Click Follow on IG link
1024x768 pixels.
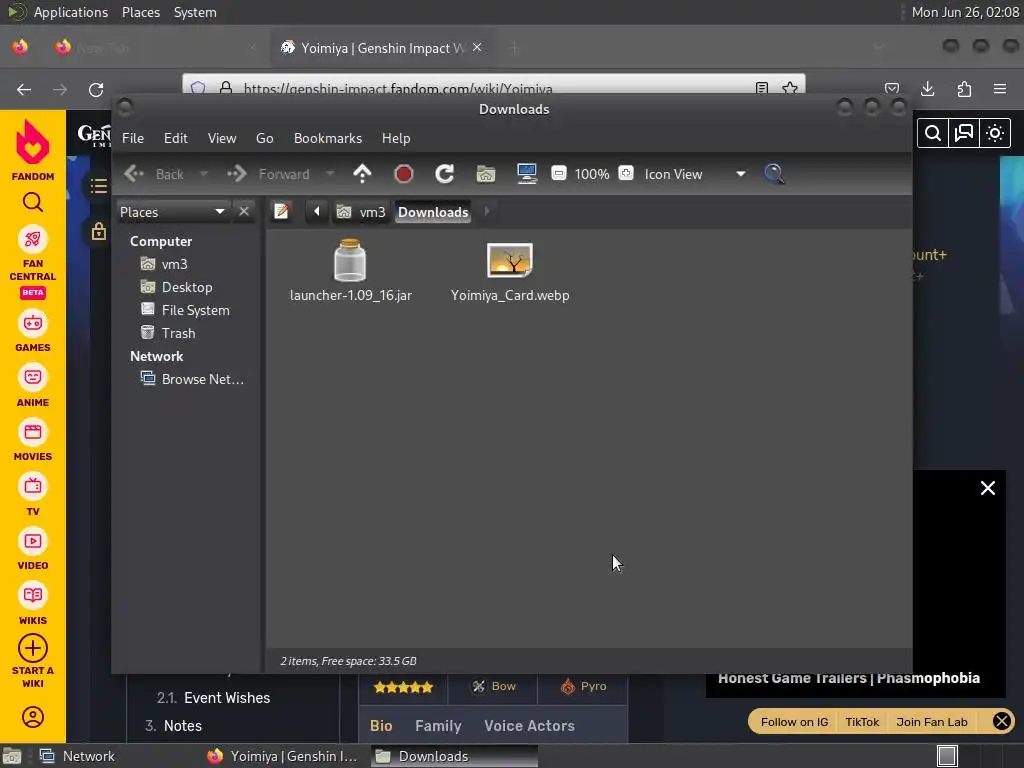pos(794,722)
